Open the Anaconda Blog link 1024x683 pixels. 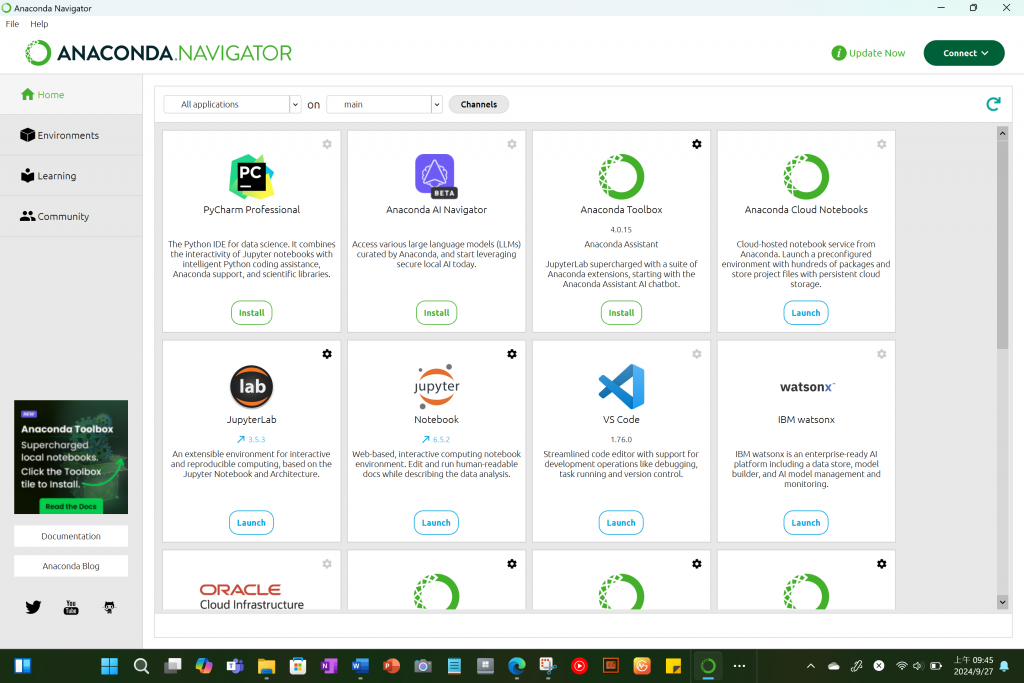click(x=71, y=566)
